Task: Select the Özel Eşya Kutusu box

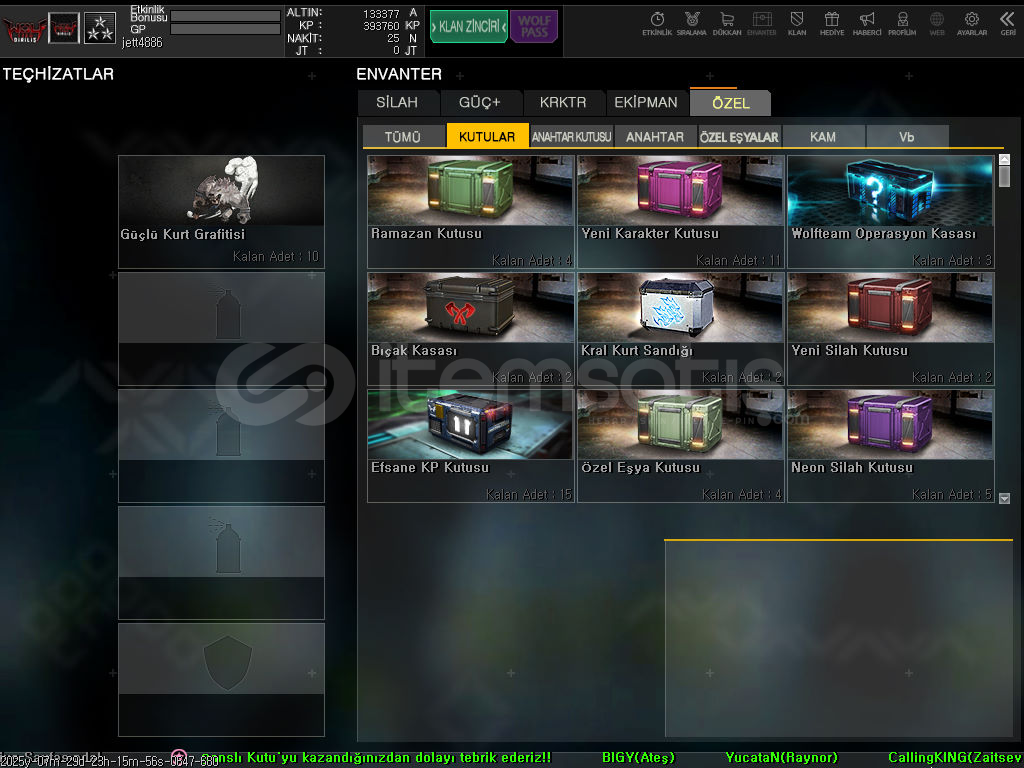Action: [x=680, y=446]
